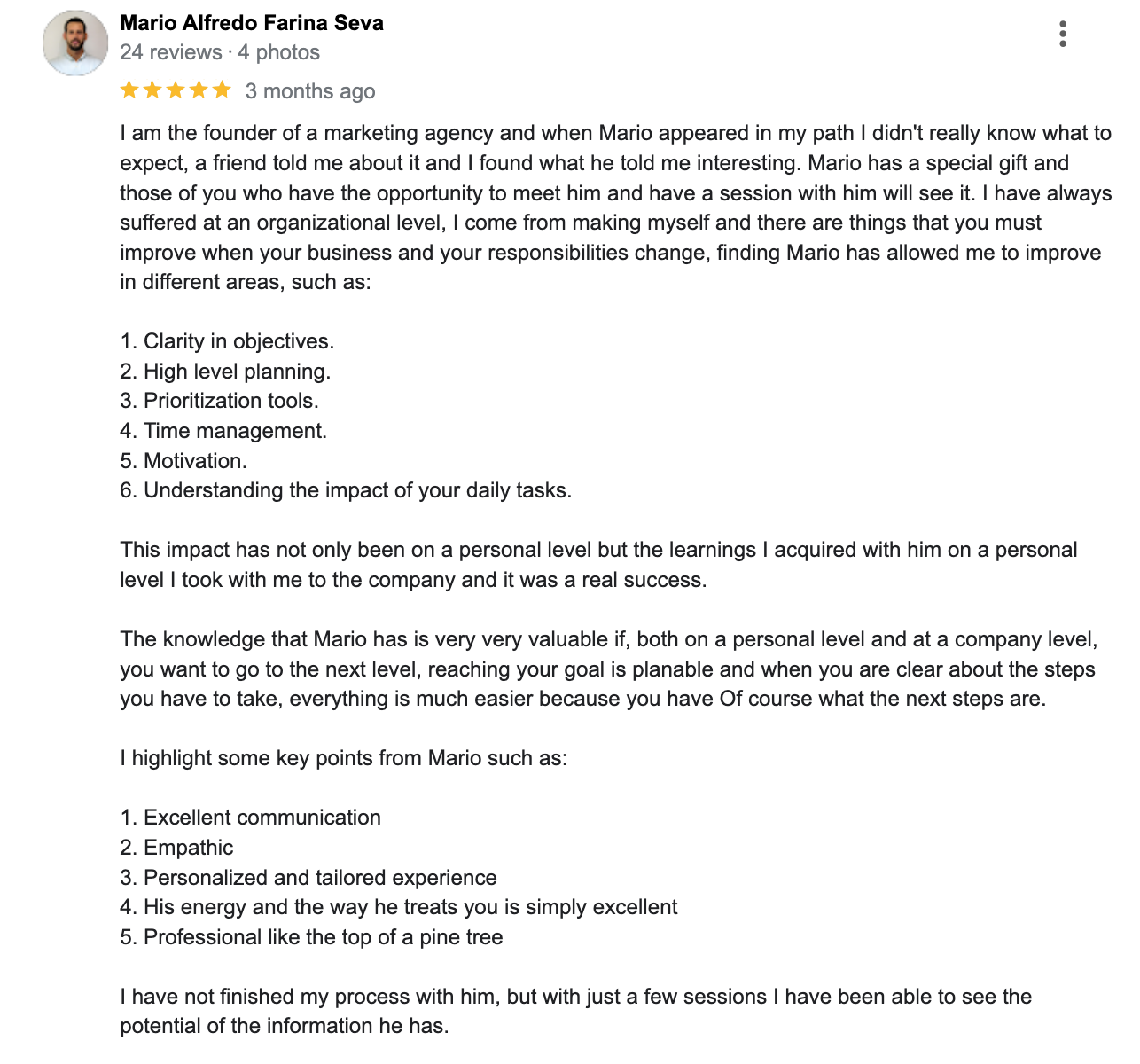Click the list item 'High level planning'
This screenshot has height=1064, width=1140.
pos(225,372)
